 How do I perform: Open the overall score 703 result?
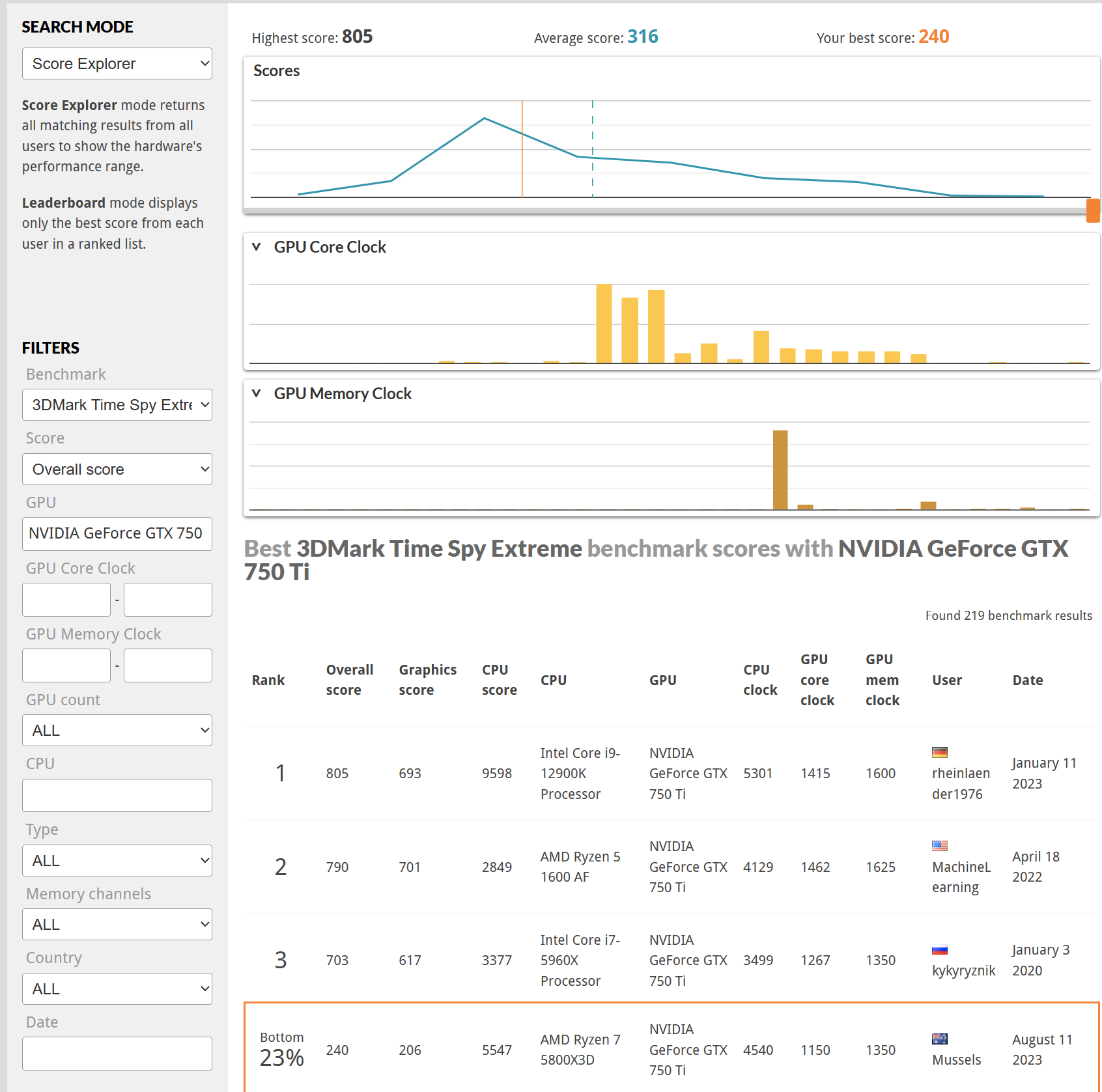tap(337, 960)
